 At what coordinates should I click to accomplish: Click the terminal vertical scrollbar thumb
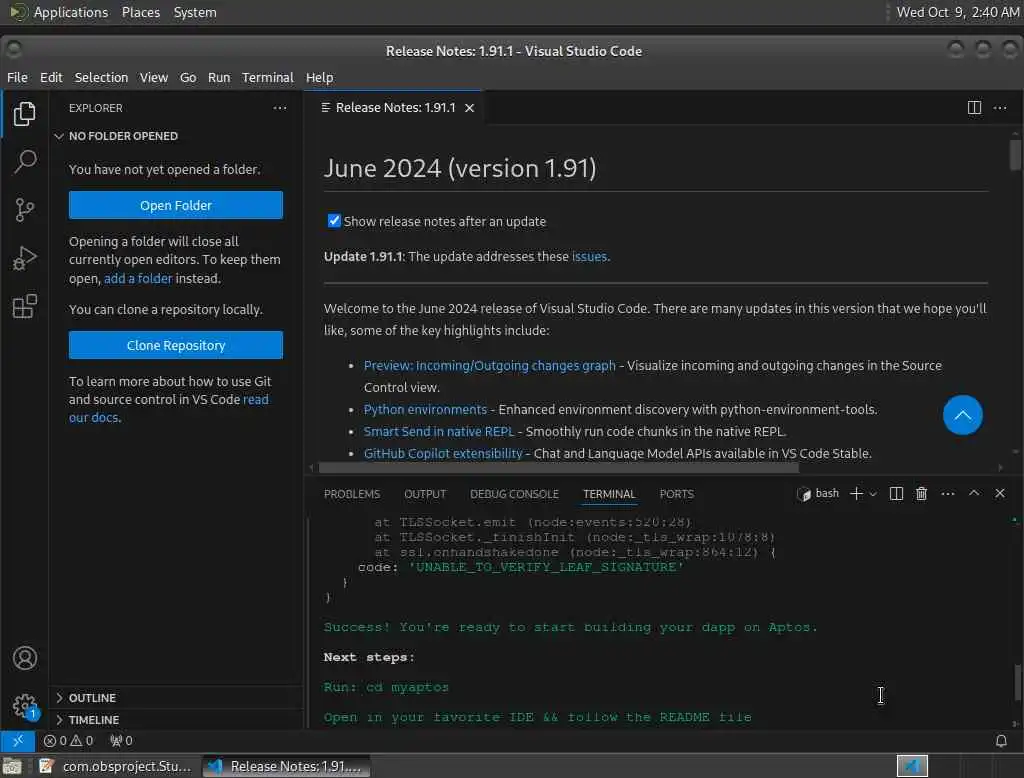(1016, 683)
